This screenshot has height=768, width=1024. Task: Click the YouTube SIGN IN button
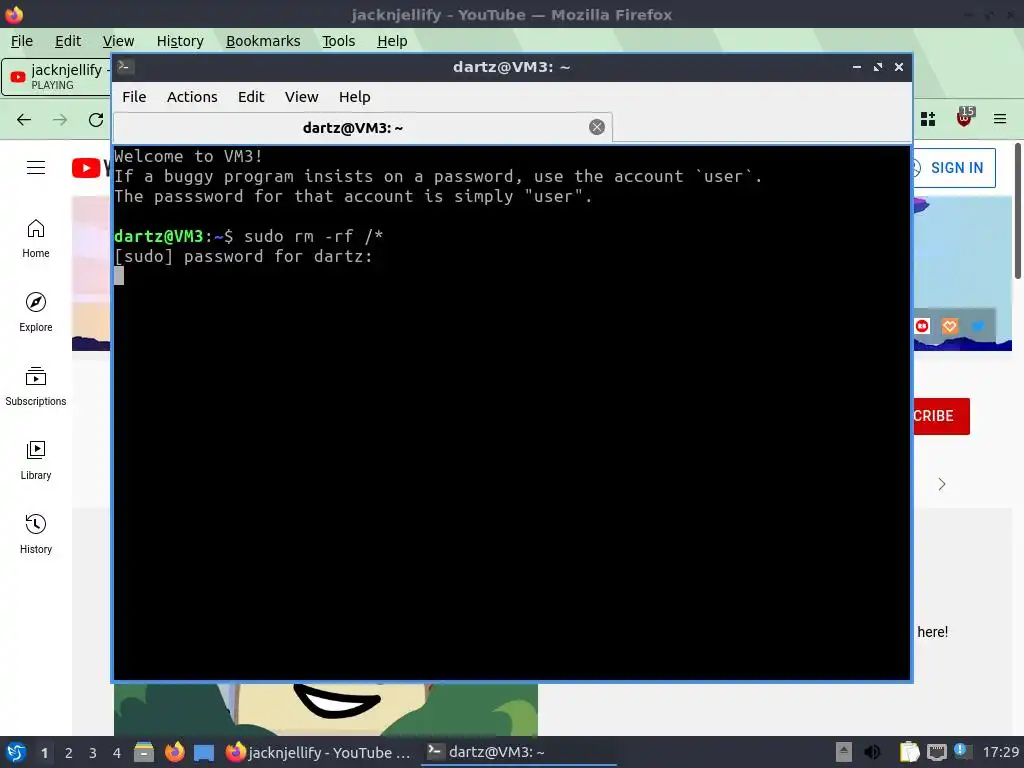click(x=954, y=168)
